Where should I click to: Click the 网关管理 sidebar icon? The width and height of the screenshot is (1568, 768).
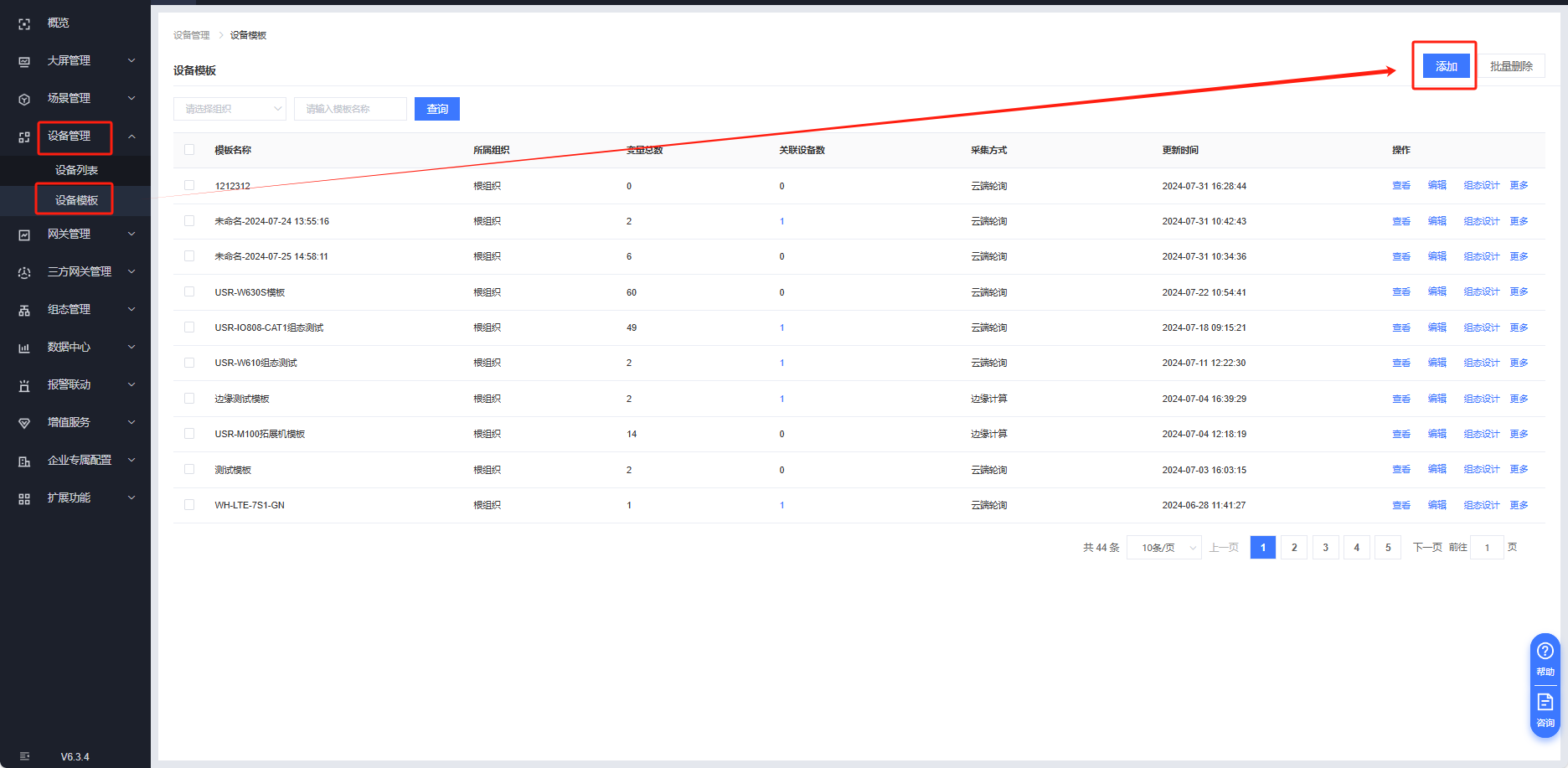[x=24, y=235]
